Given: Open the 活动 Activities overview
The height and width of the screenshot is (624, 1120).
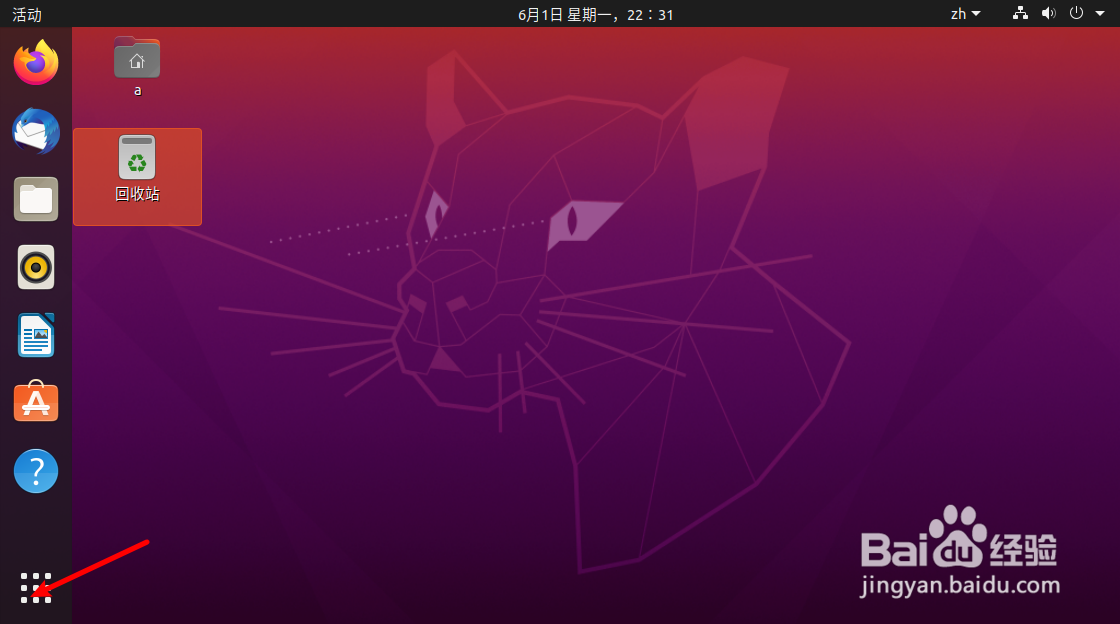Looking at the screenshot, I should click(27, 14).
